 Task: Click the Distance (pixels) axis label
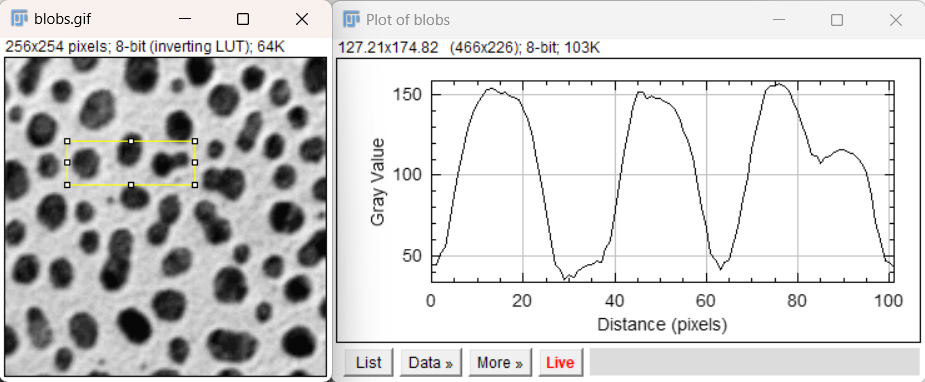[x=662, y=325]
